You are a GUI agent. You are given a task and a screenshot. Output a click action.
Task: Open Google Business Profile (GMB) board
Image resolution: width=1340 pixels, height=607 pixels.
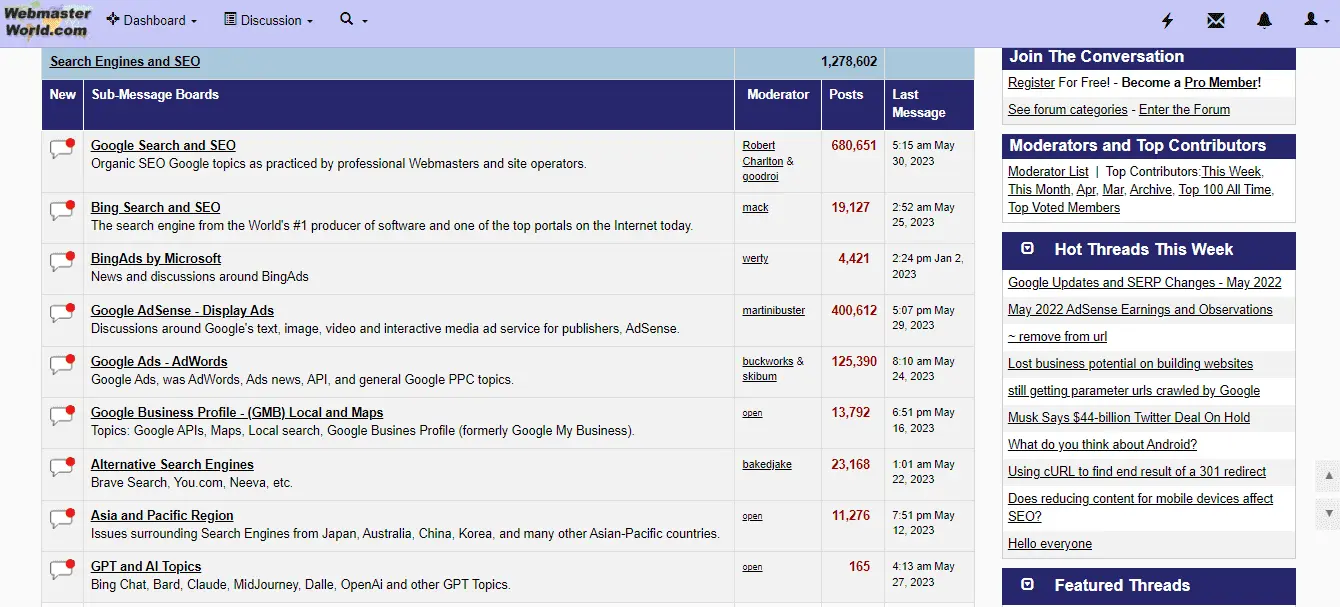pos(237,413)
